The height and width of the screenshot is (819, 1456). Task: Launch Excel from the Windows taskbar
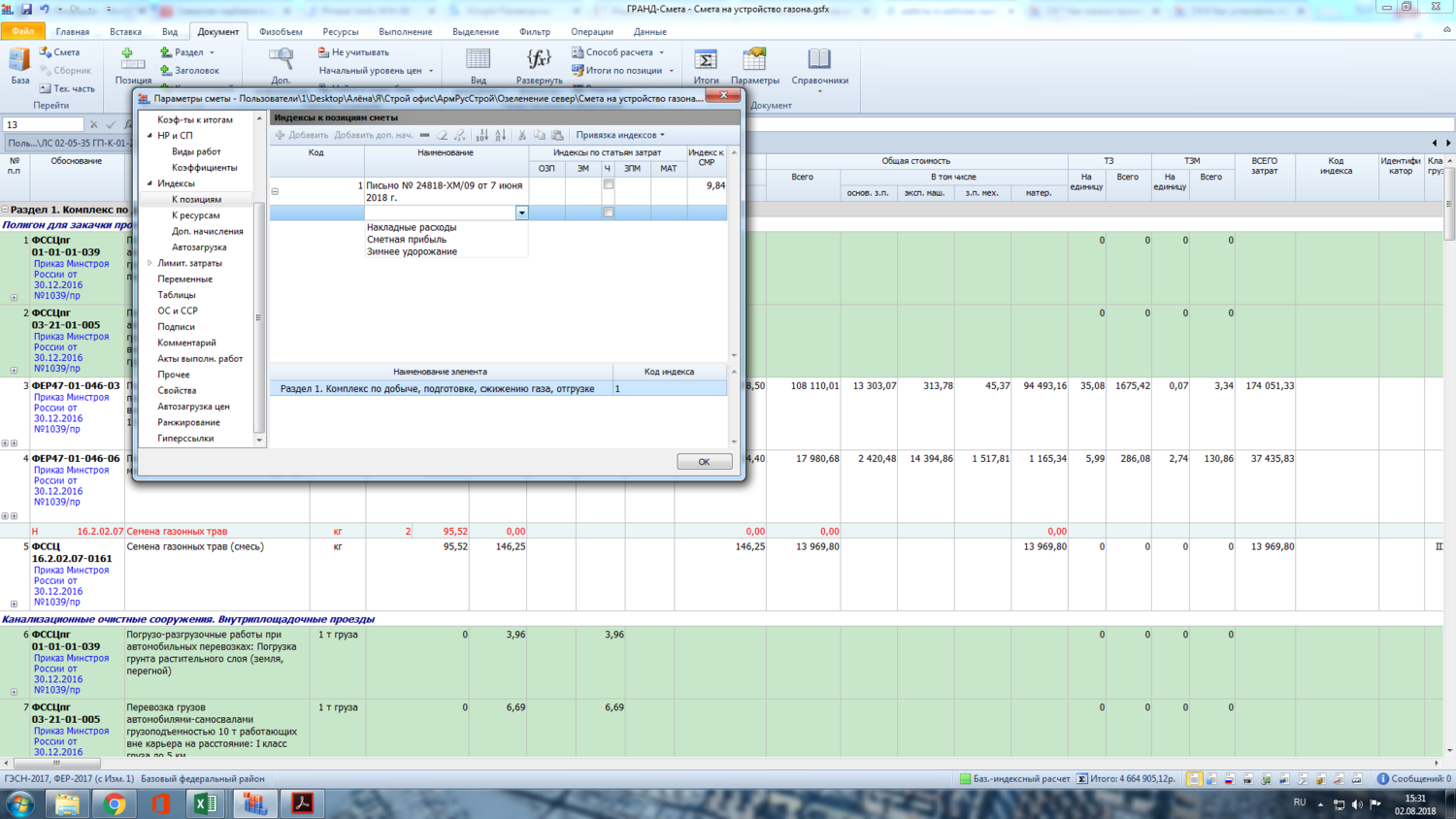click(x=206, y=803)
